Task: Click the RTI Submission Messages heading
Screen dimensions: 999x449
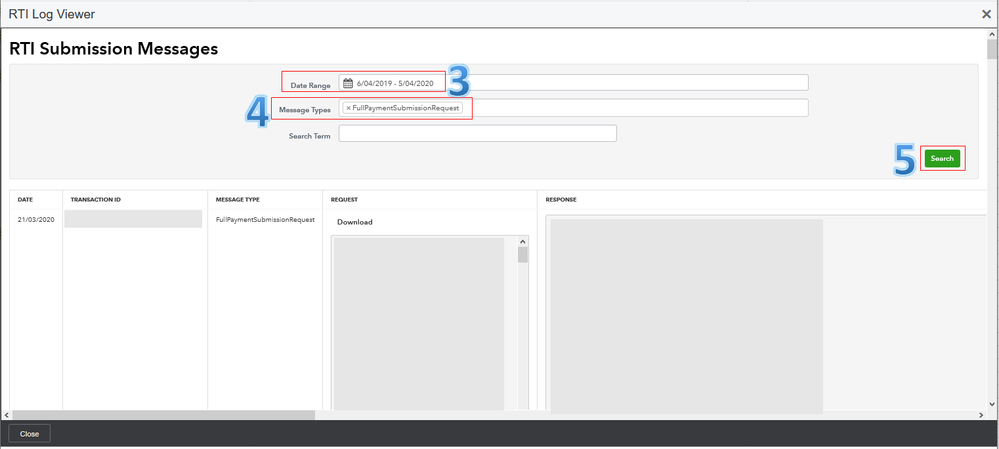Action: coord(113,48)
